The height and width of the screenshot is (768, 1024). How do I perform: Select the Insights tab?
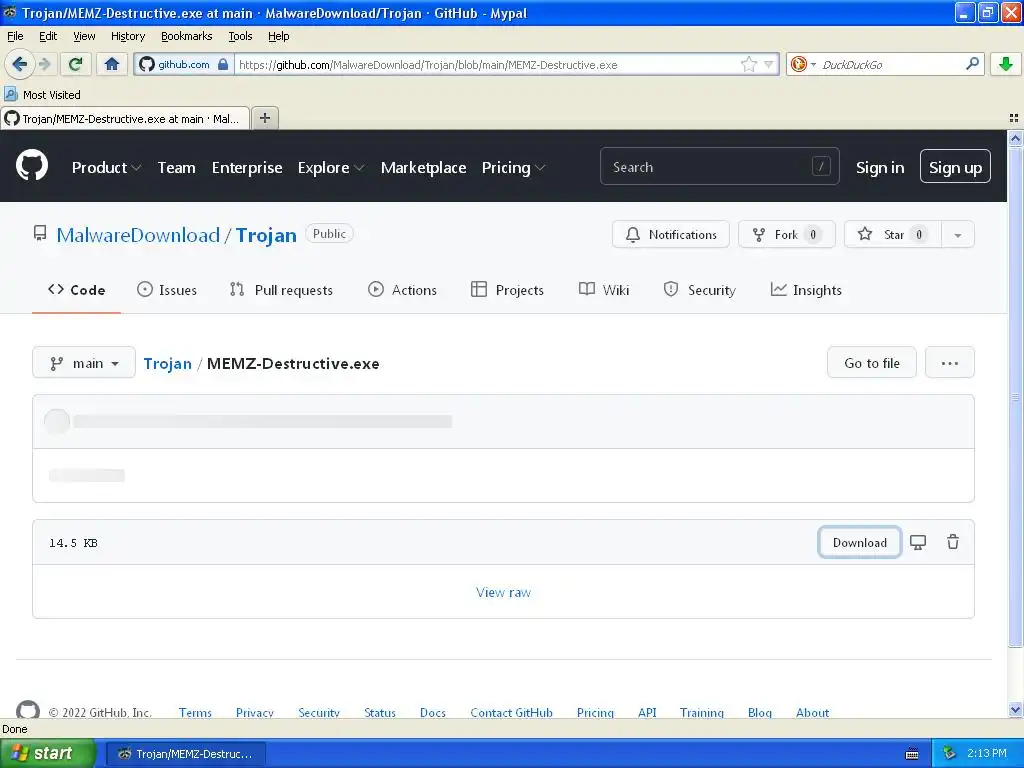coord(806,290)
